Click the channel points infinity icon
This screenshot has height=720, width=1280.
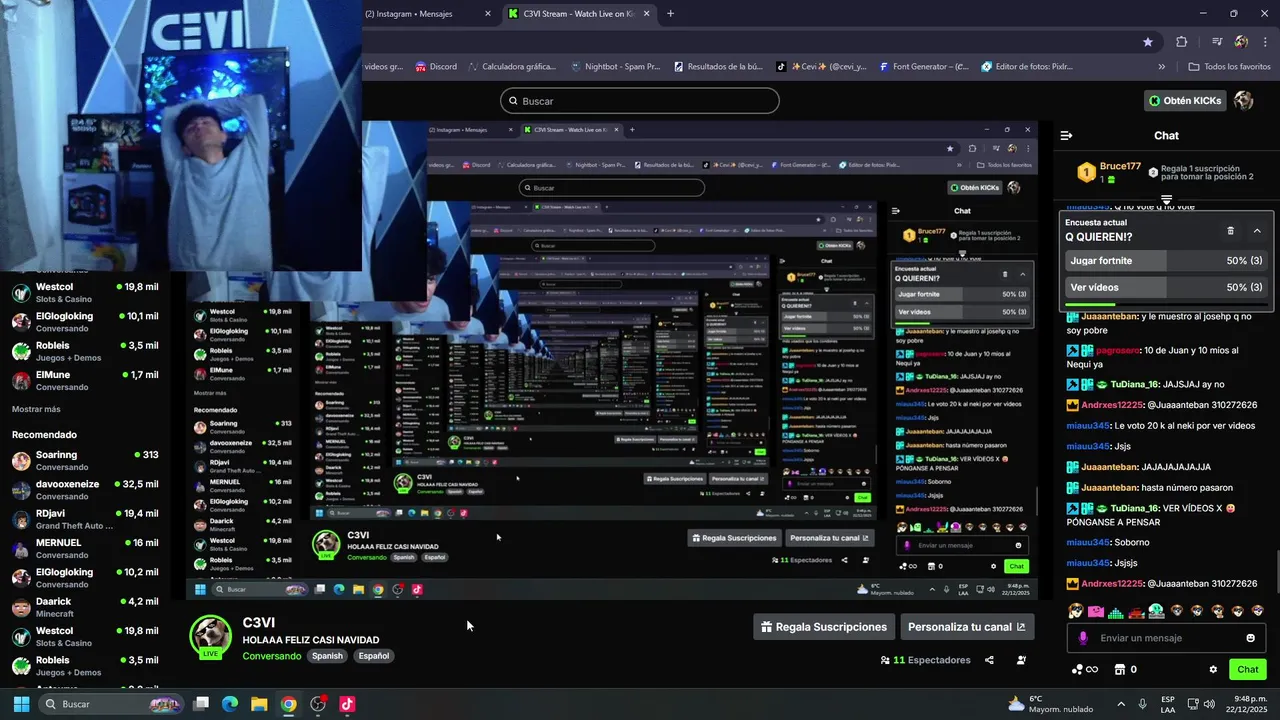(1085, 670)
